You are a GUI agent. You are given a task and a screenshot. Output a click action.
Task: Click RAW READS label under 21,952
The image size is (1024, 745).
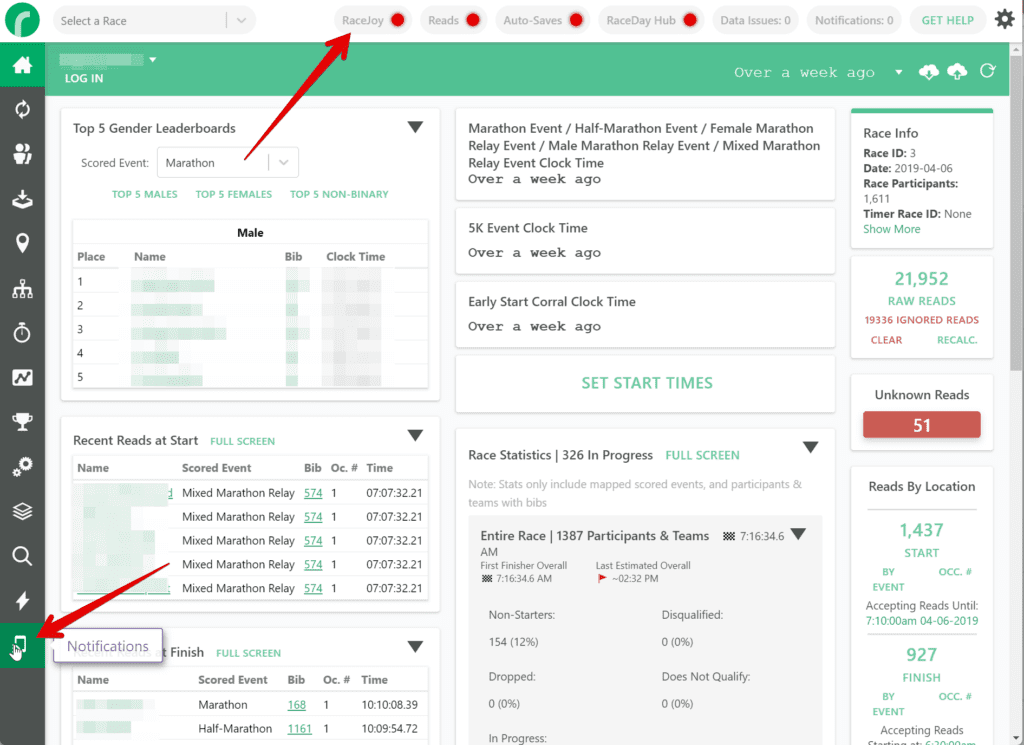(921, 301)
